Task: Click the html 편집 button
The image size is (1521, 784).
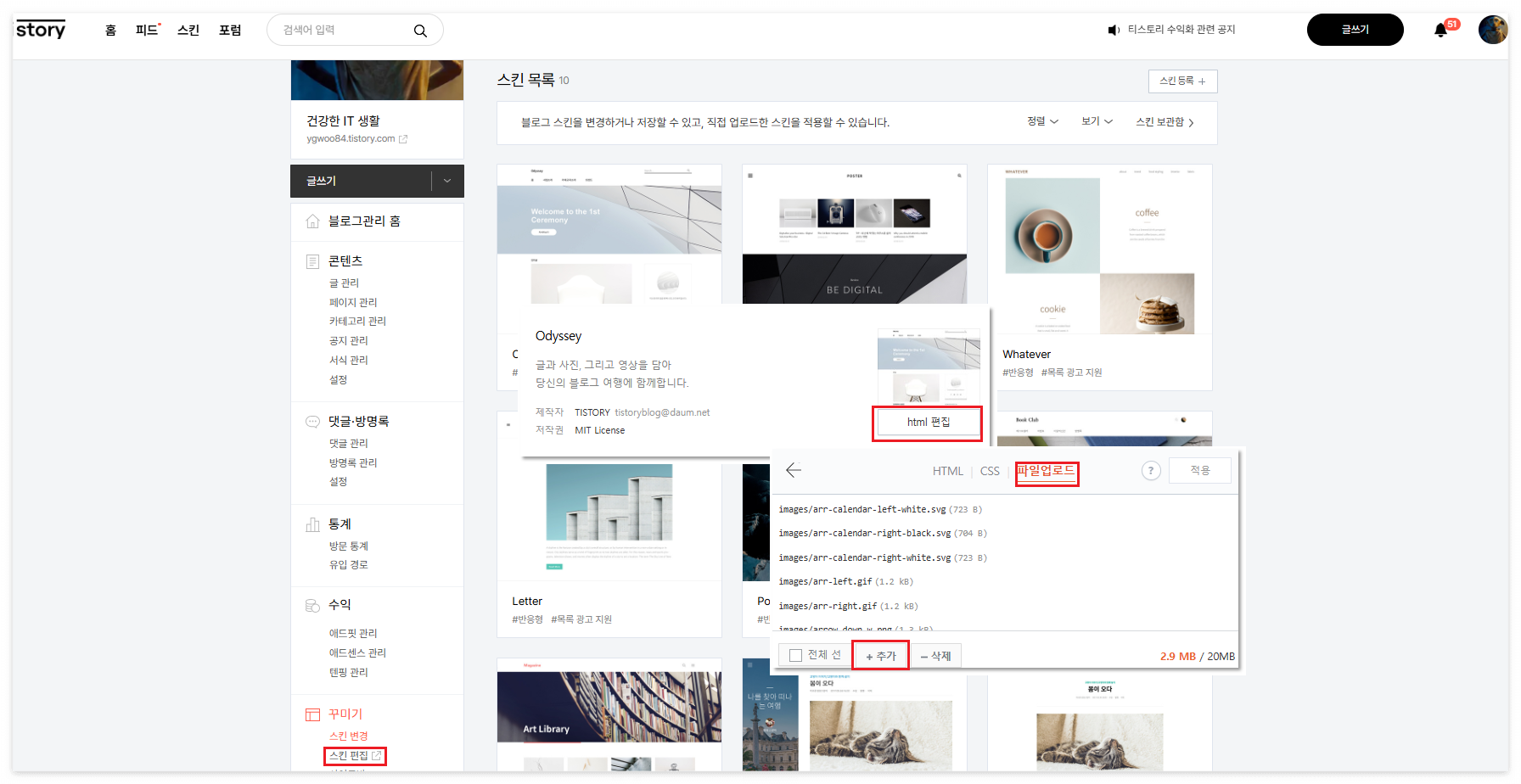Action: pos(928,423)
